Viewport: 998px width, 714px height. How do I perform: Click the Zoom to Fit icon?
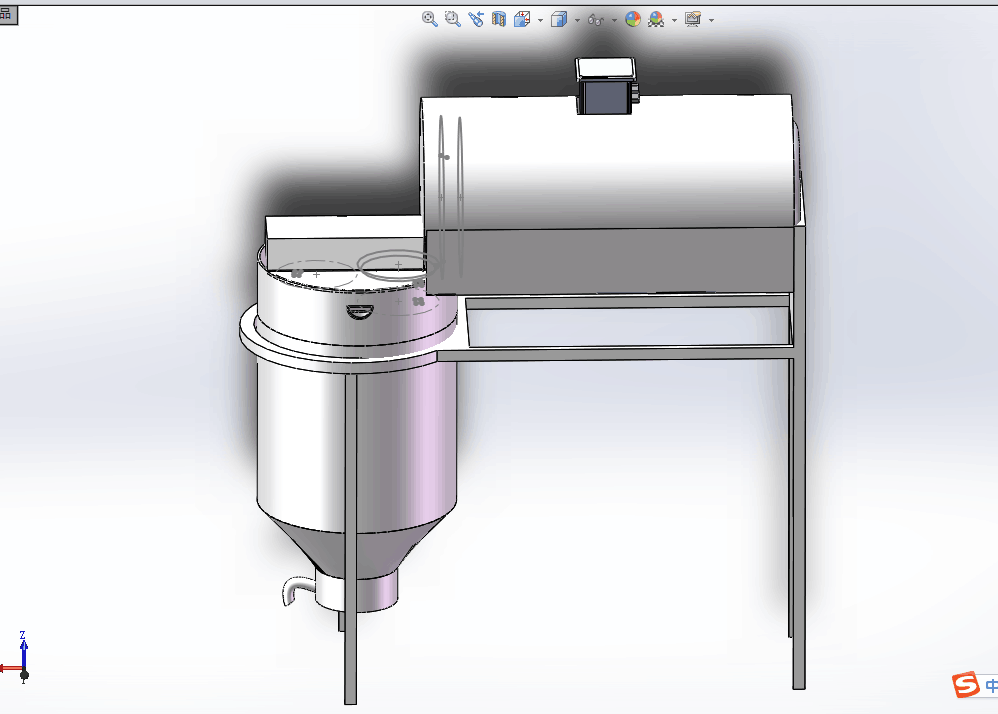click(x=430, y=19)
